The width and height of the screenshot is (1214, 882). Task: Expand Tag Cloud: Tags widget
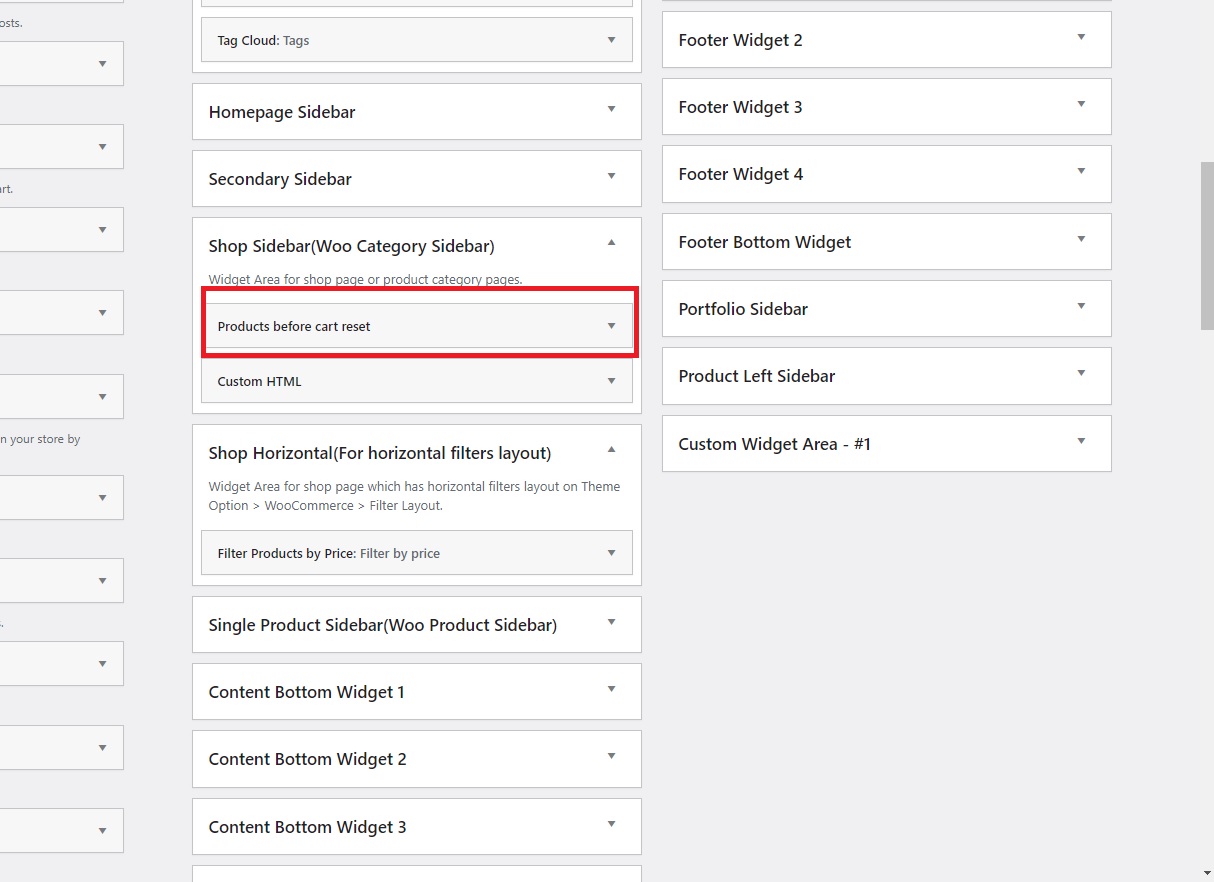[x=416, y=40]
